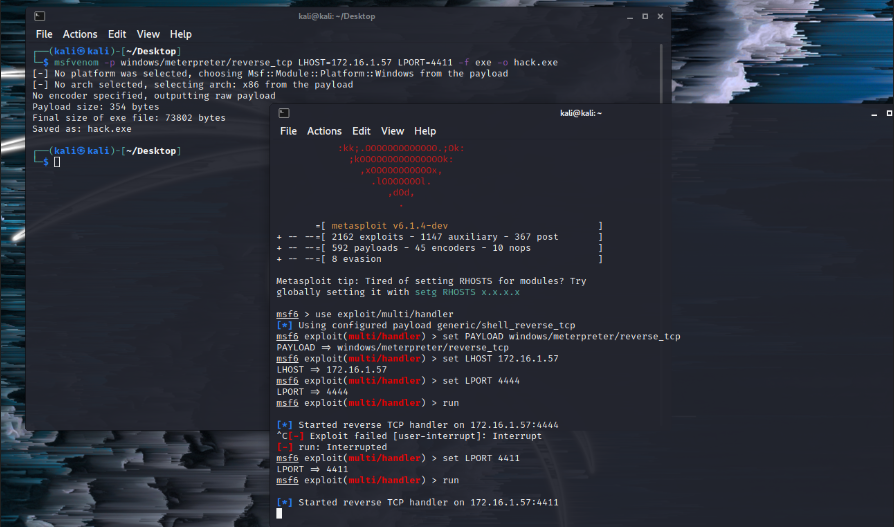
Task: Open Help menu in front msfconsole terminal
Action: tap(425, 131)
